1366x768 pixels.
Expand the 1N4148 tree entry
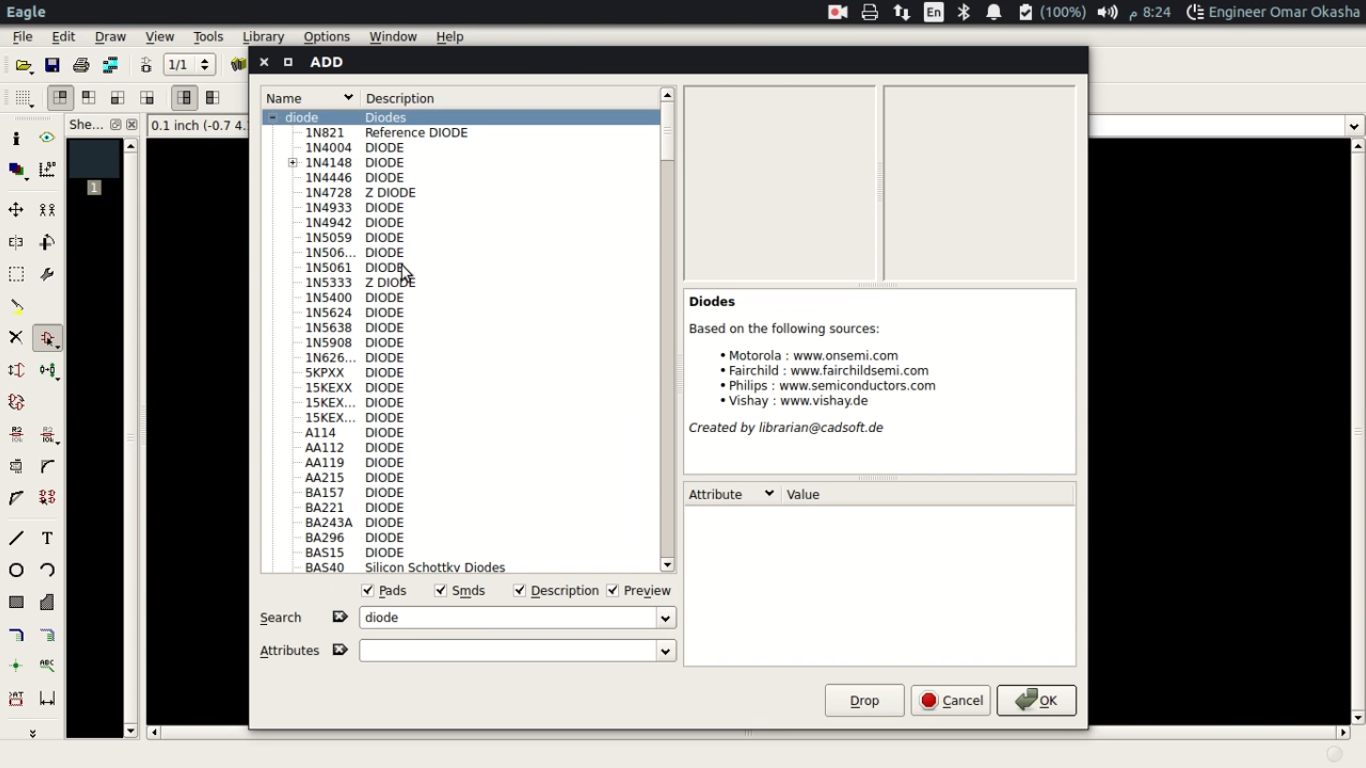click(293, 162)
